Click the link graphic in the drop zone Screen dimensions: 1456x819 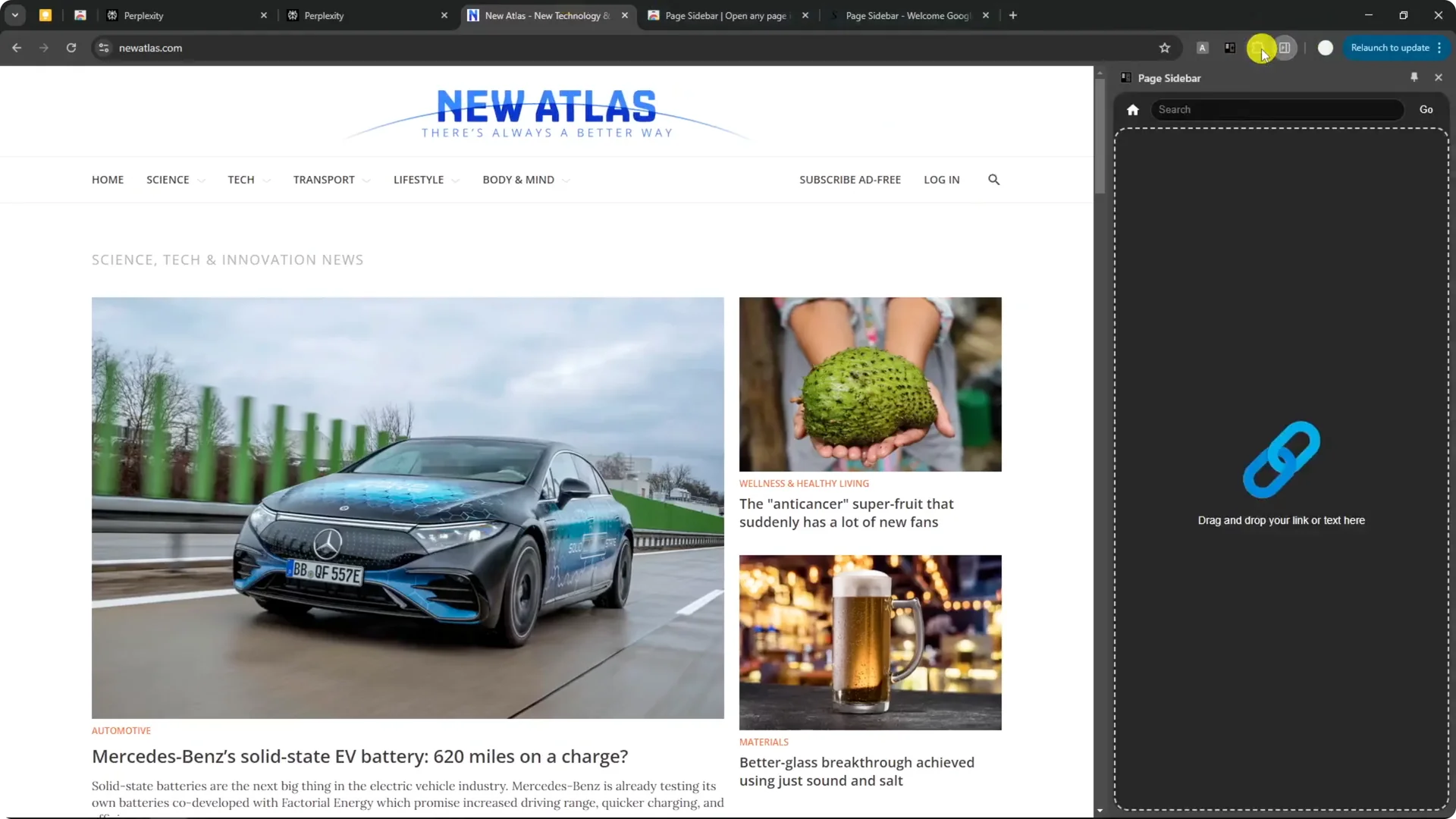tap(1281, 460)
